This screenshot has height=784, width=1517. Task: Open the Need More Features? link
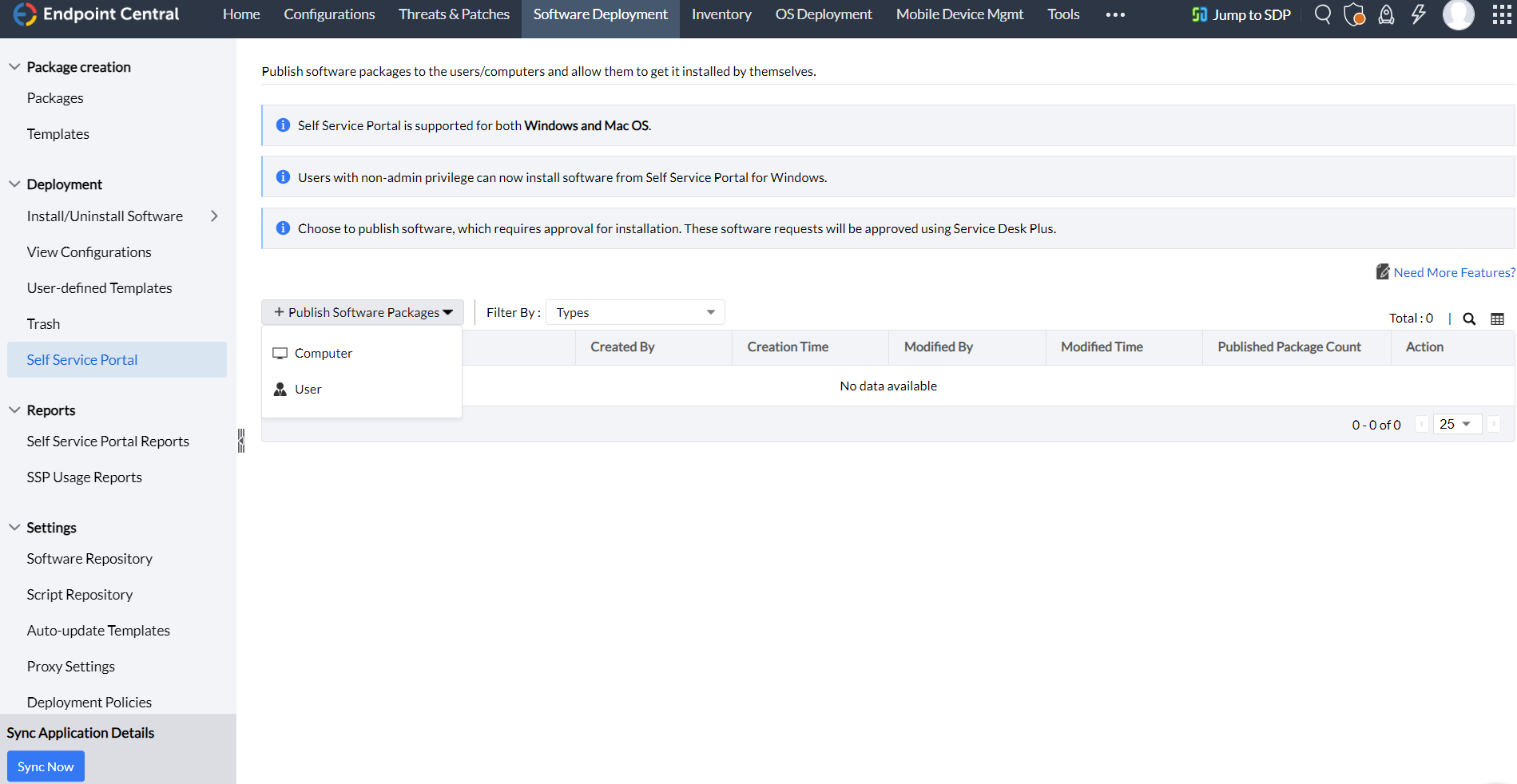(1454, 272)
